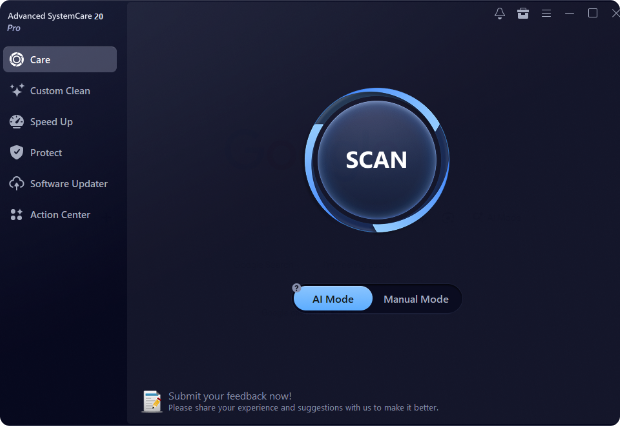Click the Custom Clean sparkle icon
This screenshot has width=620, height=426.
pyautogui.click(x=17, y=90)
